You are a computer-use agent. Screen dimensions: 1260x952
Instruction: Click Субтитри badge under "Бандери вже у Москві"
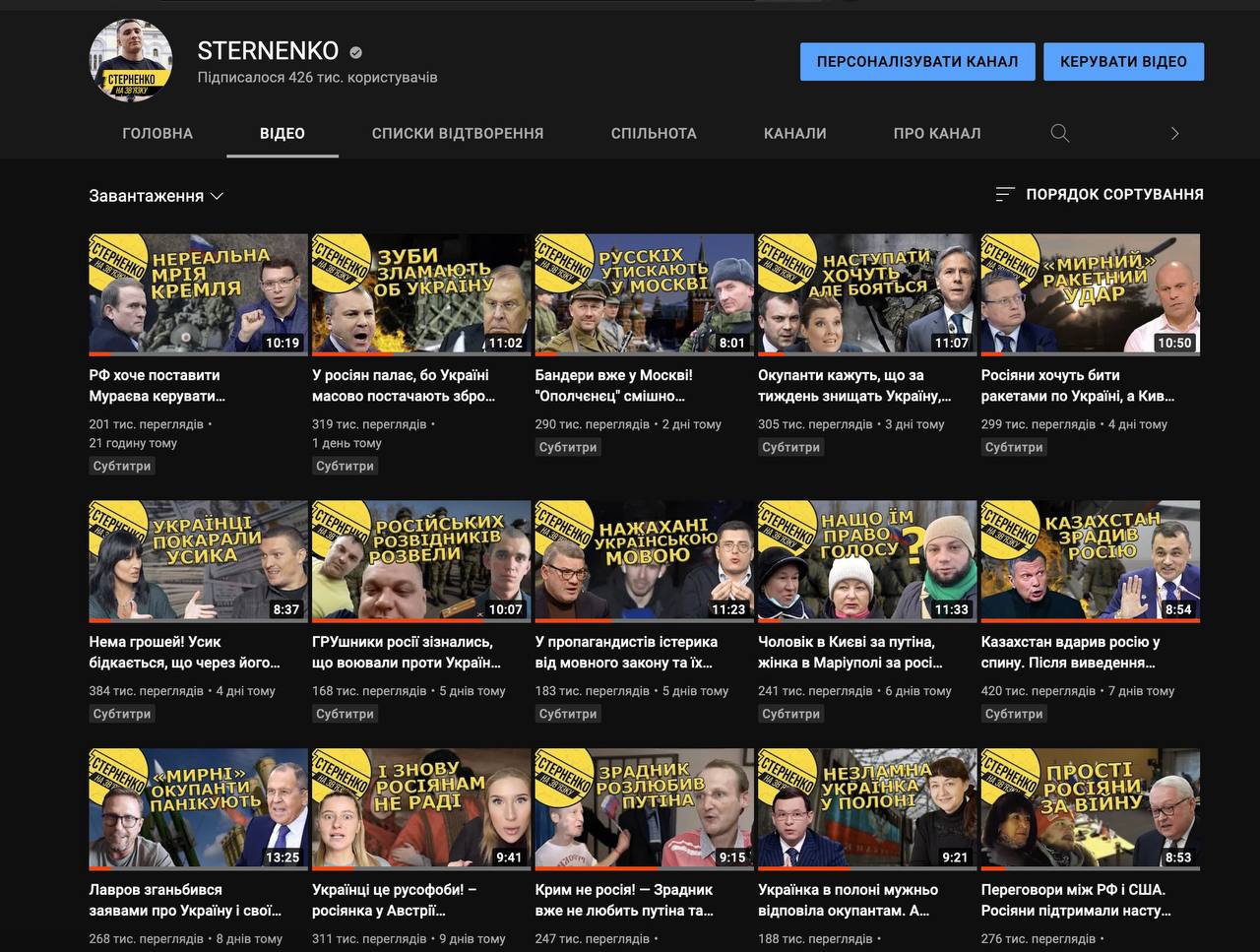click(568, 447)
